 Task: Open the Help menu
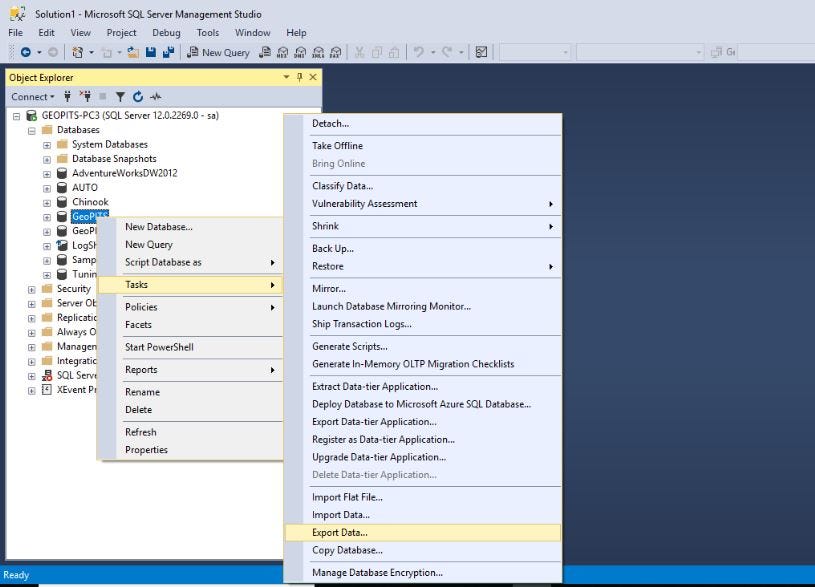pyautogui.click(x=296, y=32)
